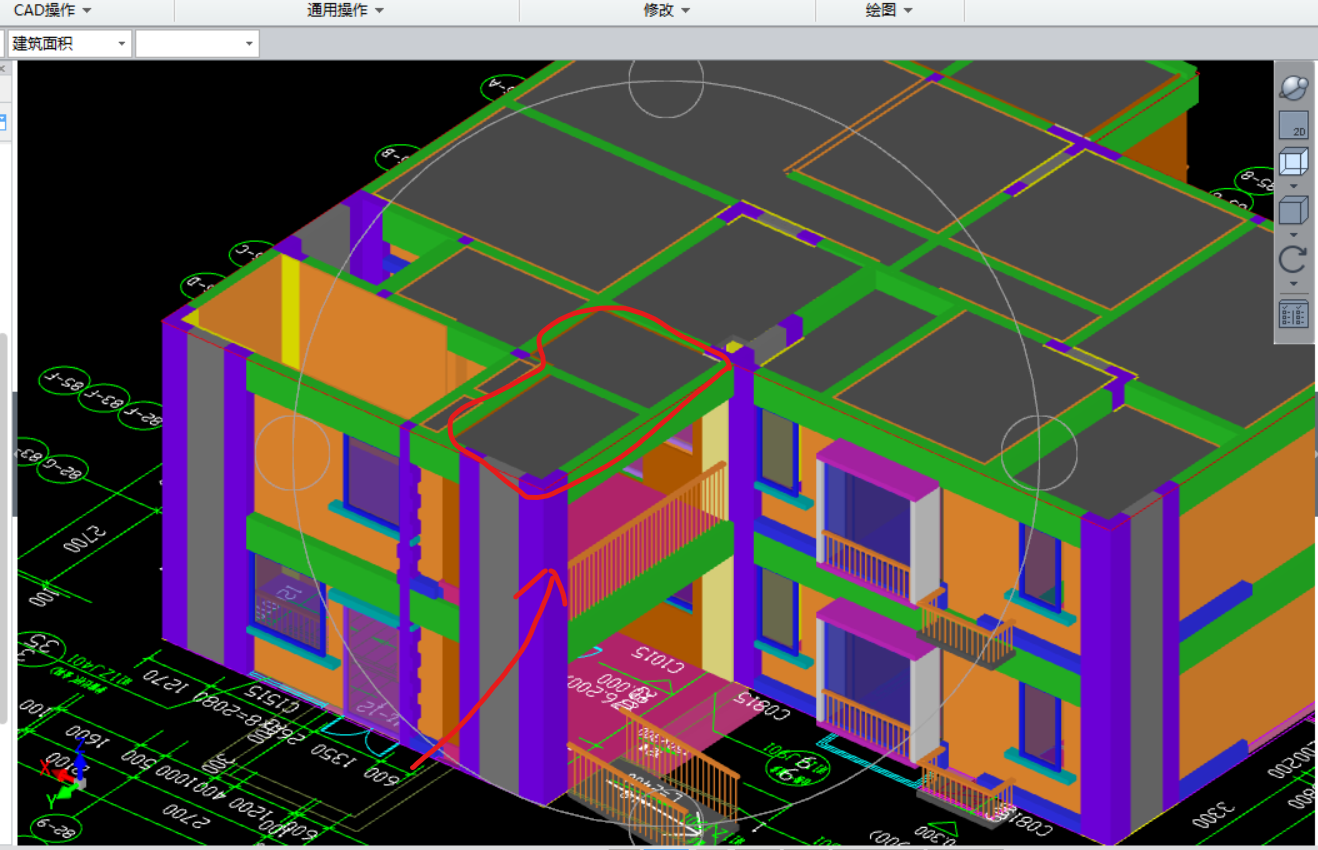Expand options arrow below the rotate icon
The width and height of the screenshot is (1318, 850).
pos(1293,284)
